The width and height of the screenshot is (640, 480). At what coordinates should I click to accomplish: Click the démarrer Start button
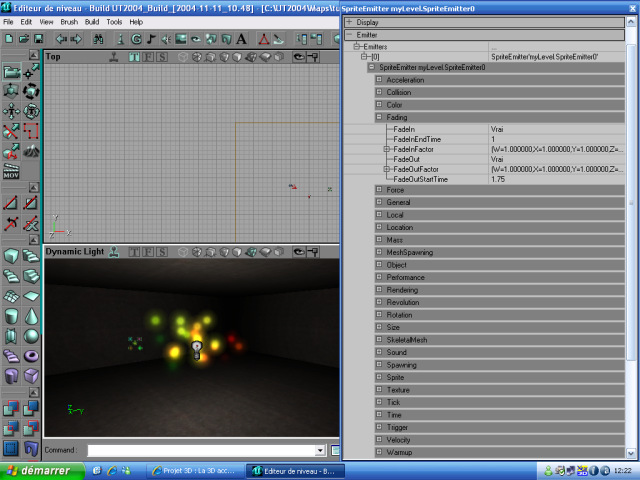pos(40,470)
